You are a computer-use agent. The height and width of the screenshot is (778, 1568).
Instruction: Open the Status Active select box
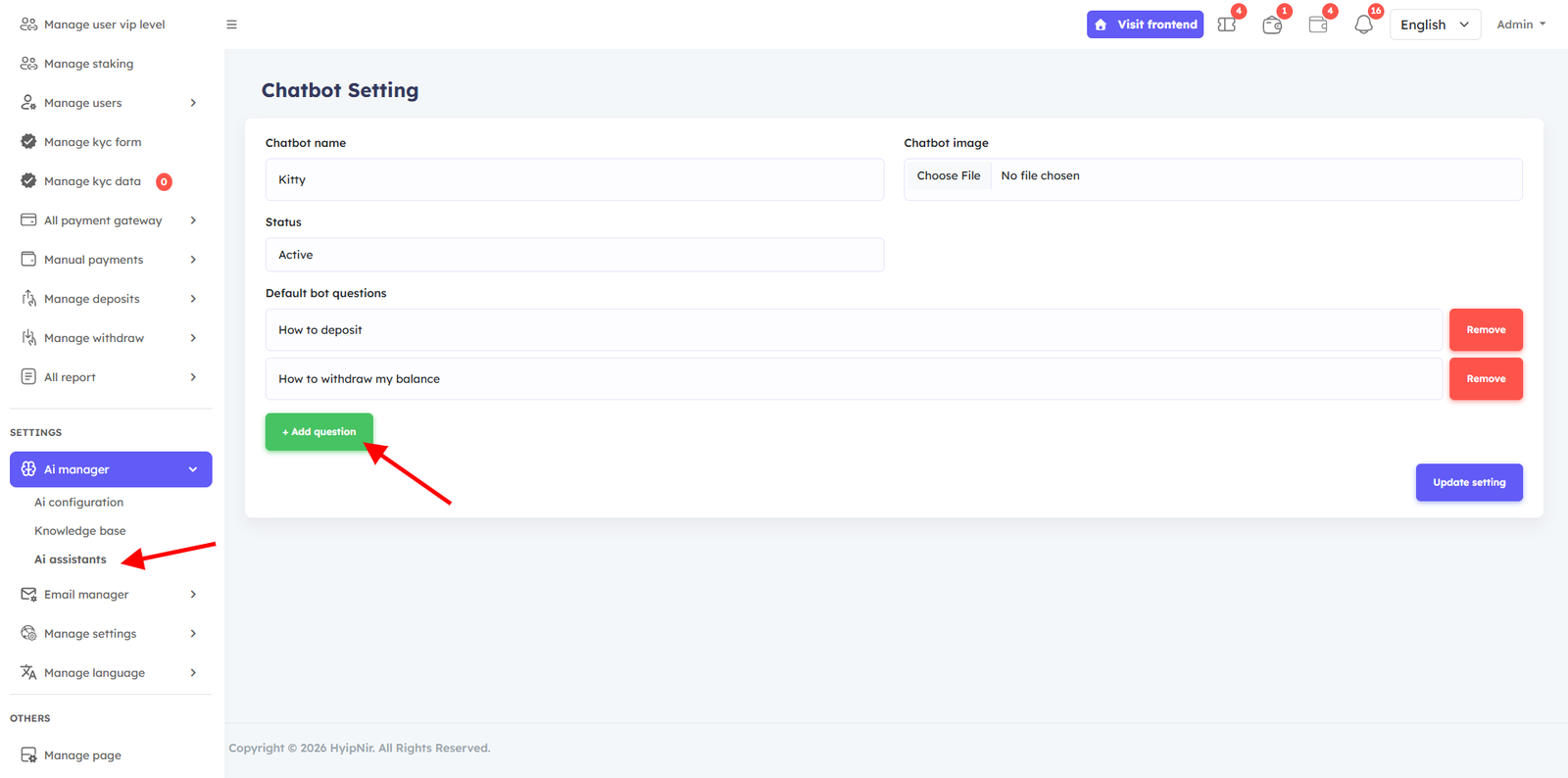click(x=574, y=255)
